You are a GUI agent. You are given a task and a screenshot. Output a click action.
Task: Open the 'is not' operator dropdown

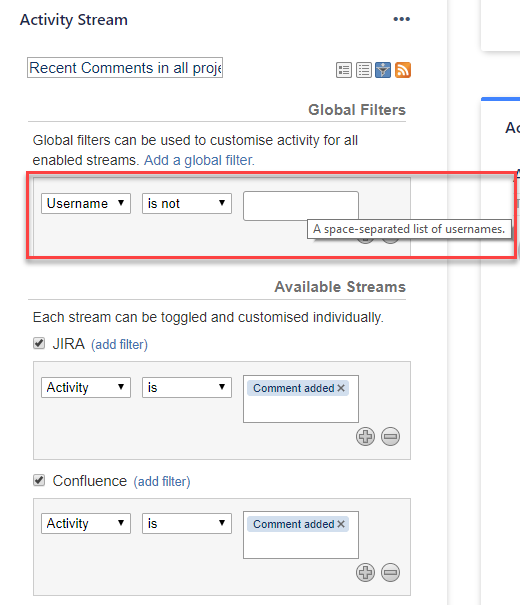pos(187,203)
